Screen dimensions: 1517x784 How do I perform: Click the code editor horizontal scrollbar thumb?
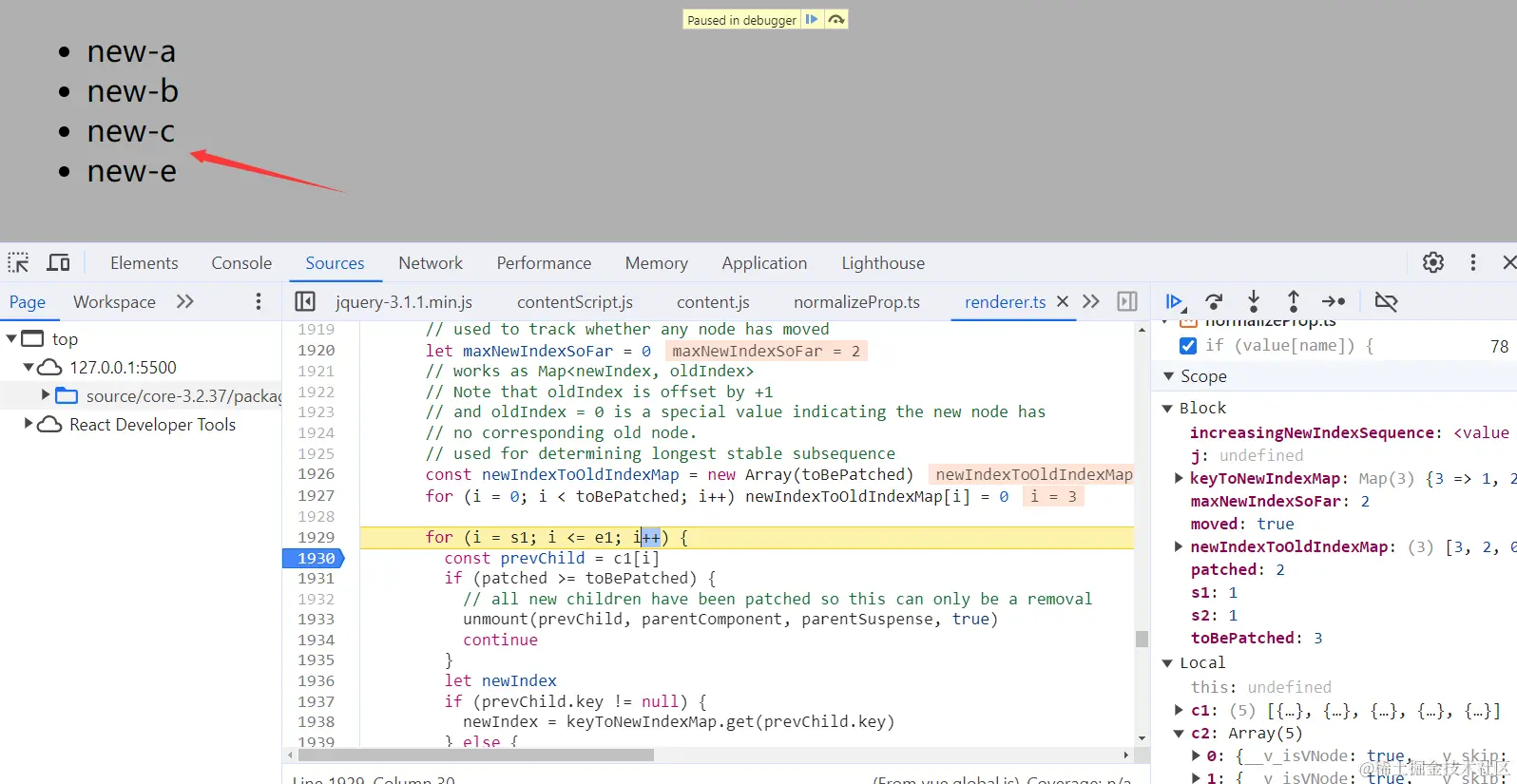click(x=475, y=755)
